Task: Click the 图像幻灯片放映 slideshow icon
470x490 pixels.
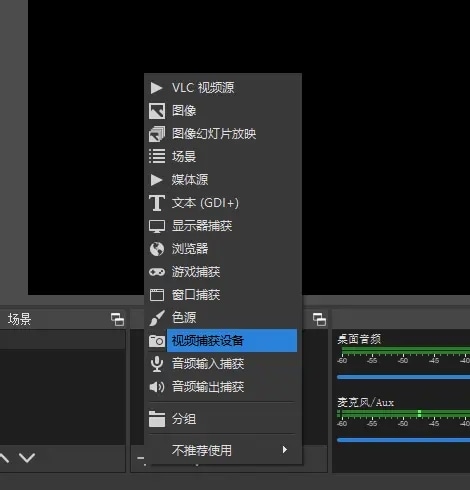Action: [x=157, y=134]
